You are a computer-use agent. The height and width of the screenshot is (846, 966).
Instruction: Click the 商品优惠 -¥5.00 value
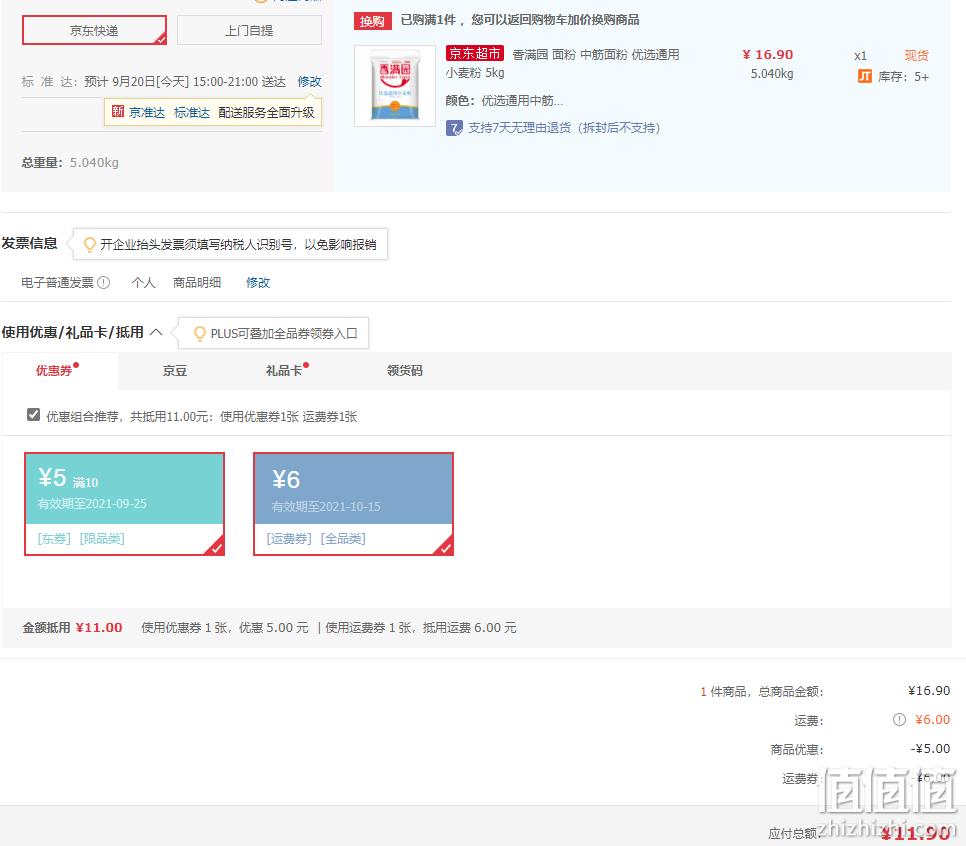click(930, 749)
